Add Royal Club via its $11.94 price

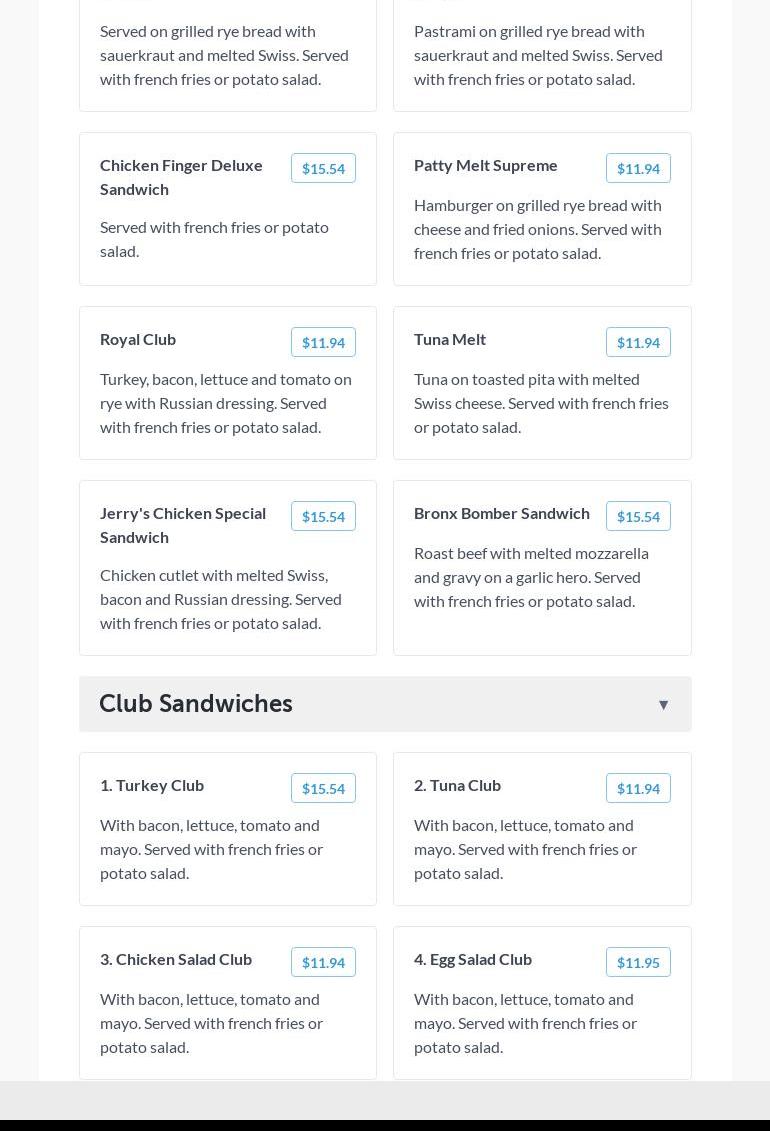[323, 342]
